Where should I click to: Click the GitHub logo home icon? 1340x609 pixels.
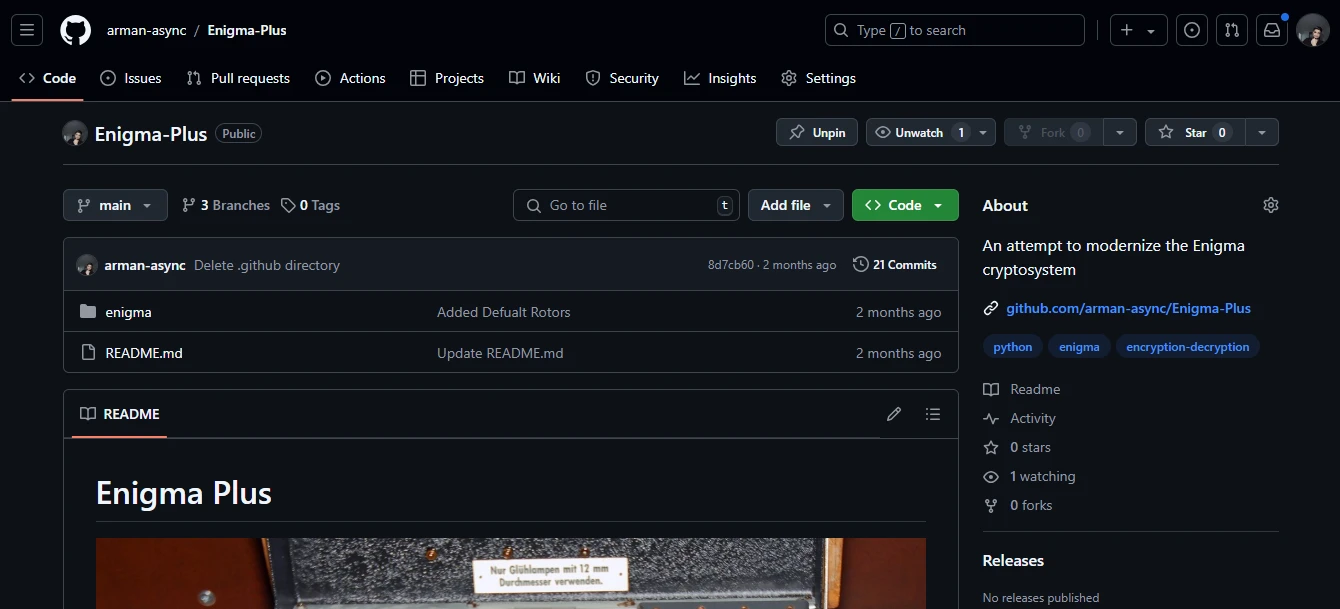(75, 30)
